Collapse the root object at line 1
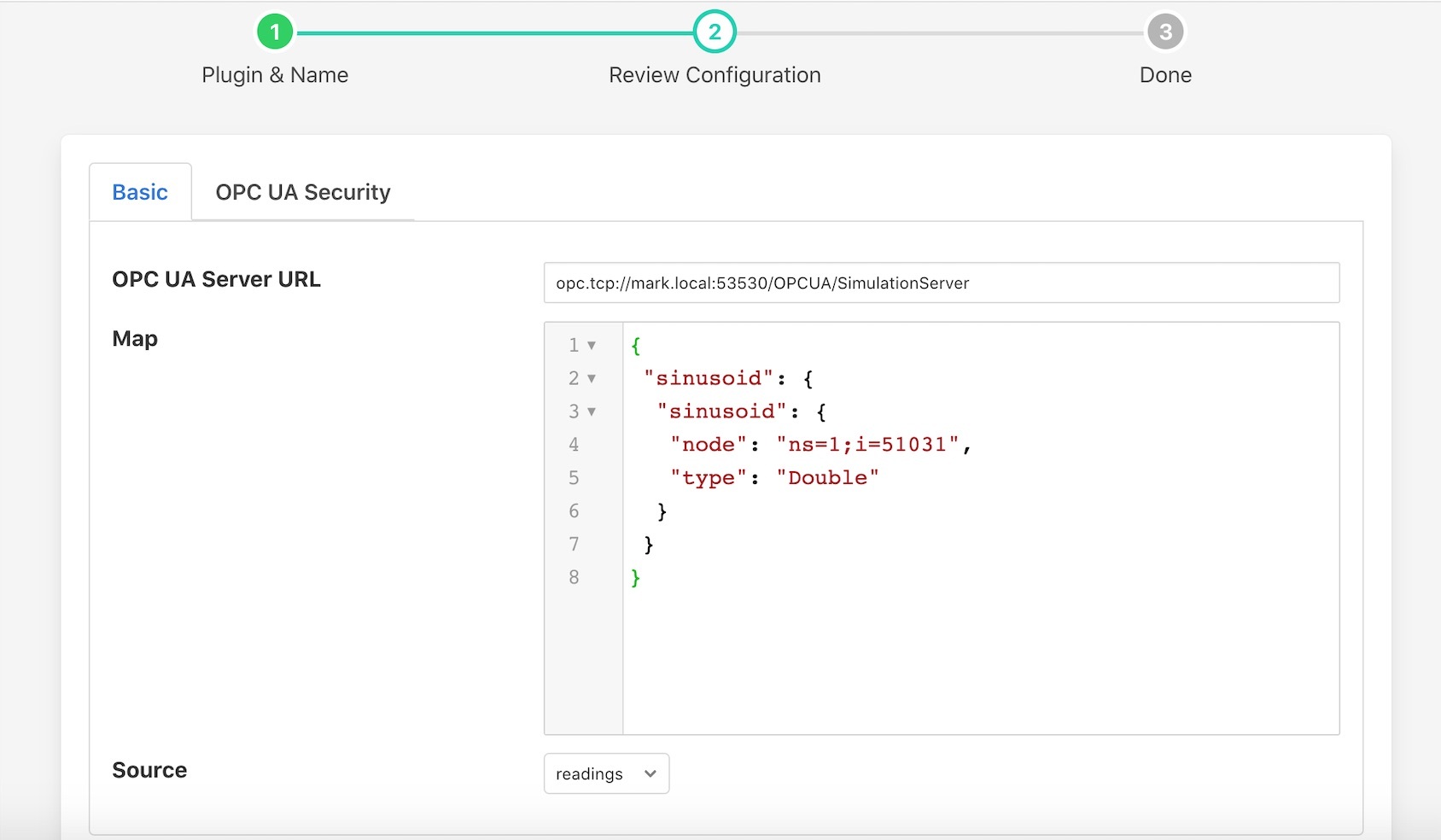The width and height of the screenshot is (1441, 840). tap(592, 346)
